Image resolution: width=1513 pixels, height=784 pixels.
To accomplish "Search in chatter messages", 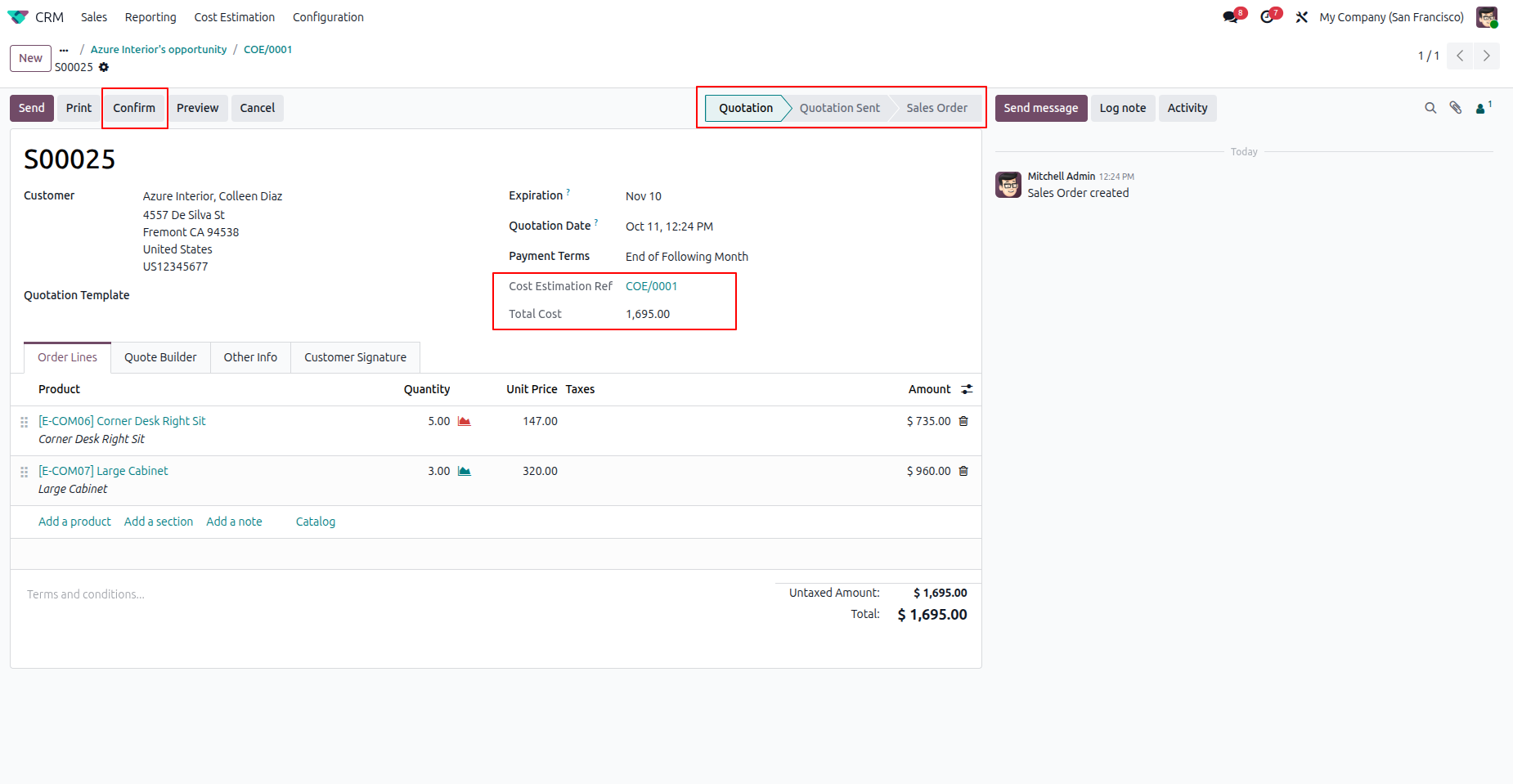I will 1430,108.
